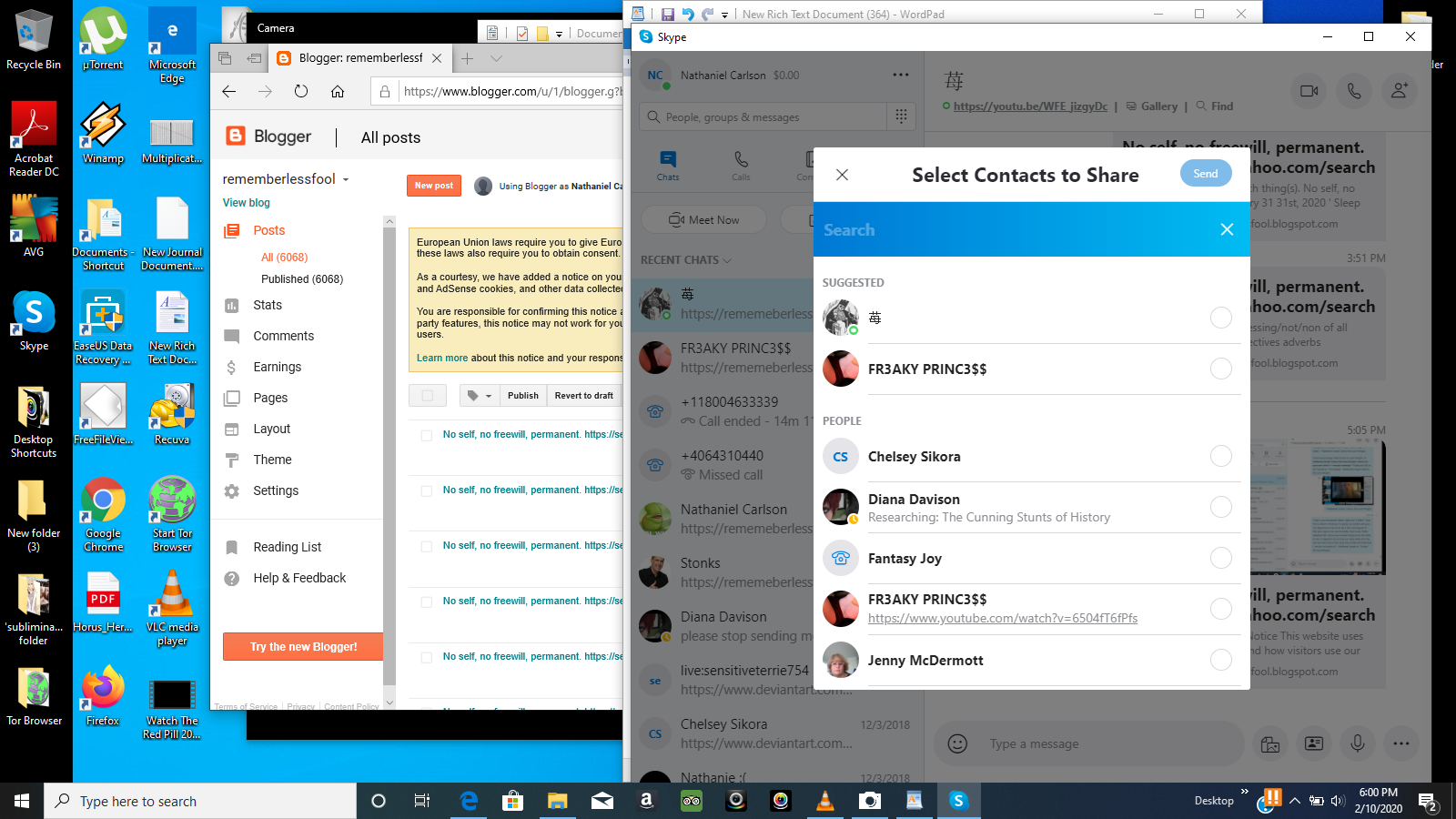The width and height of the screenshot is (1456, 819).
Task: Open the emoji picker in message box
Action: tap(957, 743)
